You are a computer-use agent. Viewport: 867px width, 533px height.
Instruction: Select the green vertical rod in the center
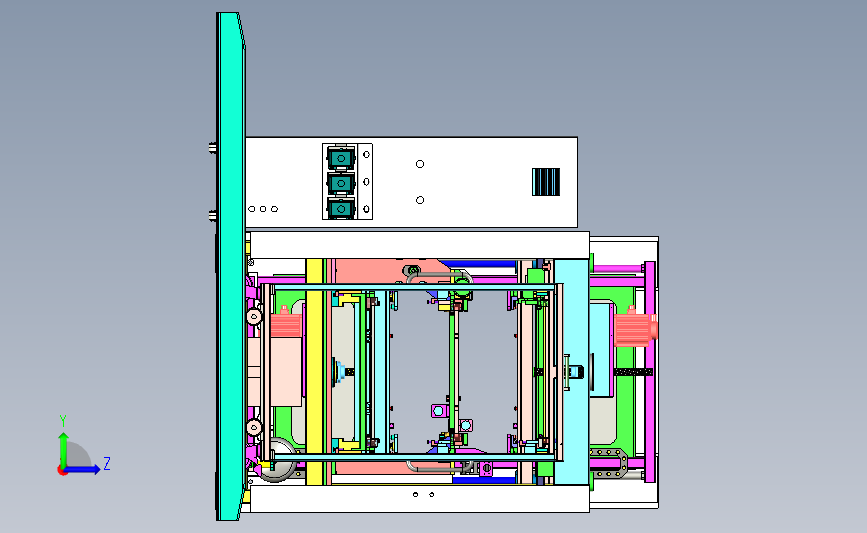click(x=453, y=370)
